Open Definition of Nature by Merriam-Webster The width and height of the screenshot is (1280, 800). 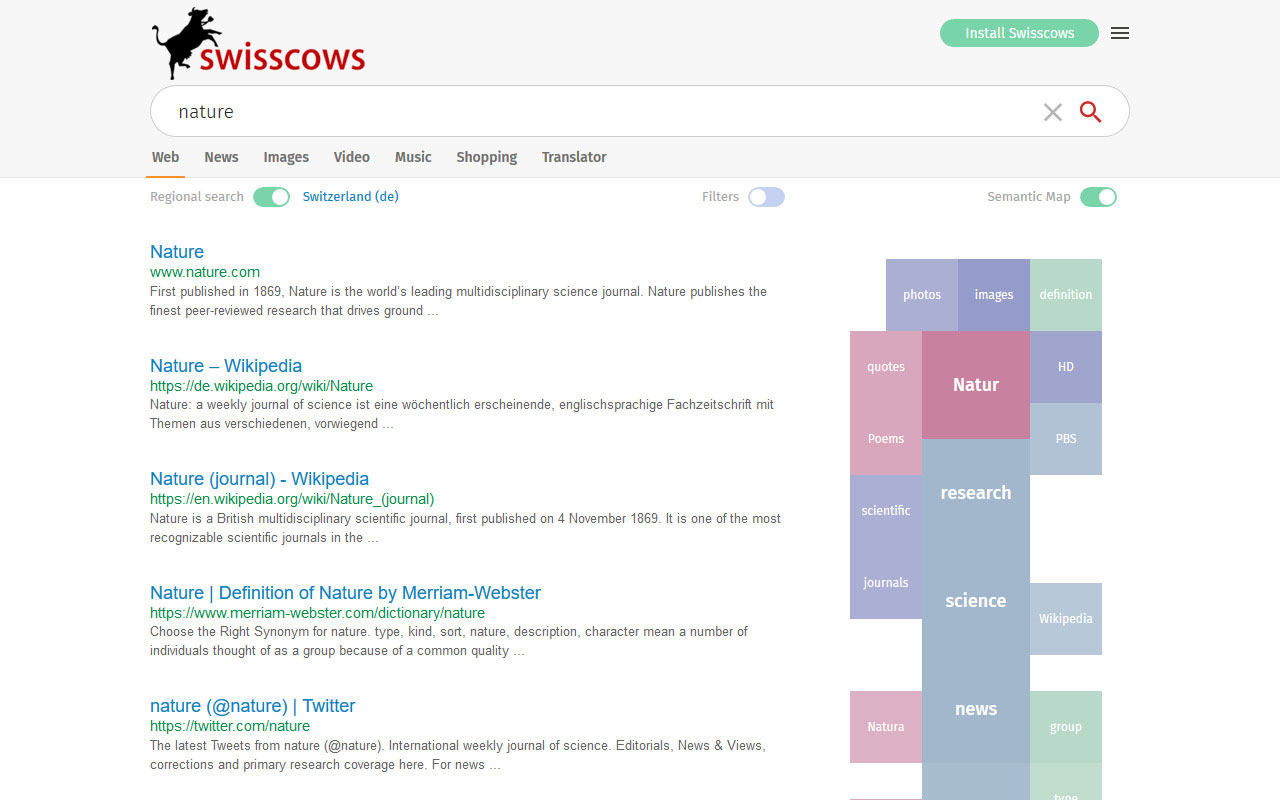(345, 593)
